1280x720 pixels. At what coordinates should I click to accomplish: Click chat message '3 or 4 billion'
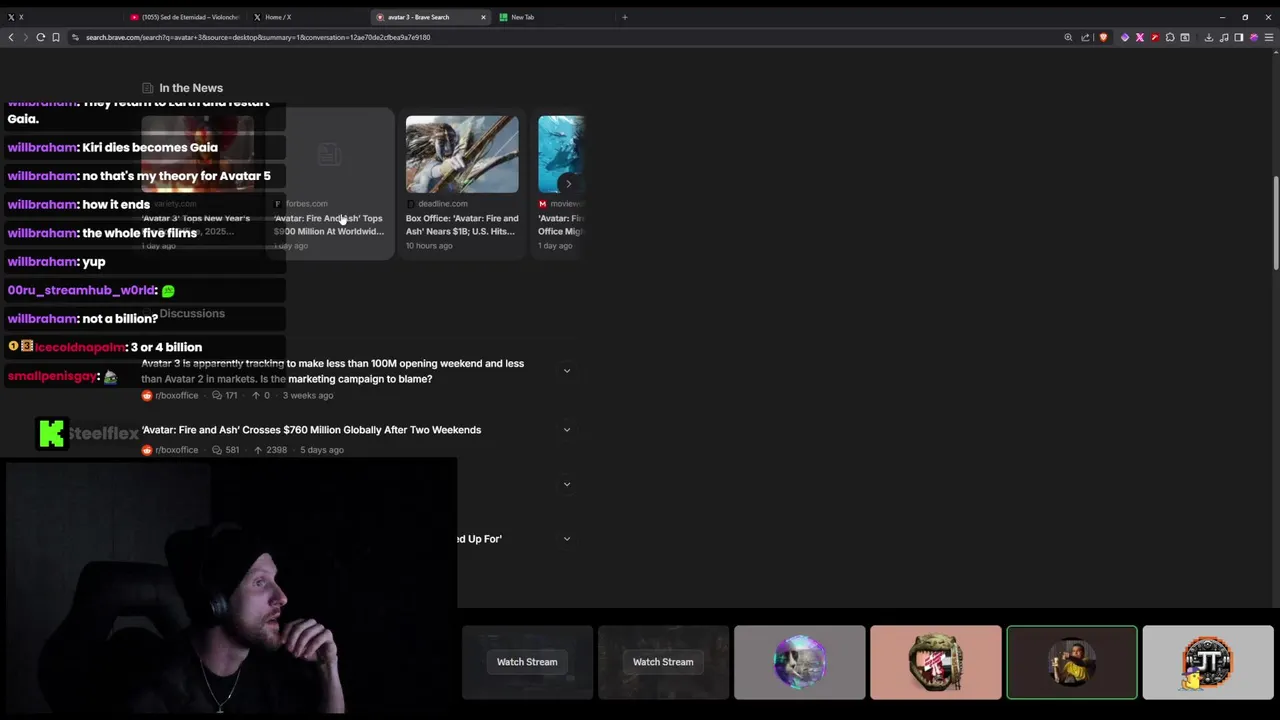[x=166, y=347]
